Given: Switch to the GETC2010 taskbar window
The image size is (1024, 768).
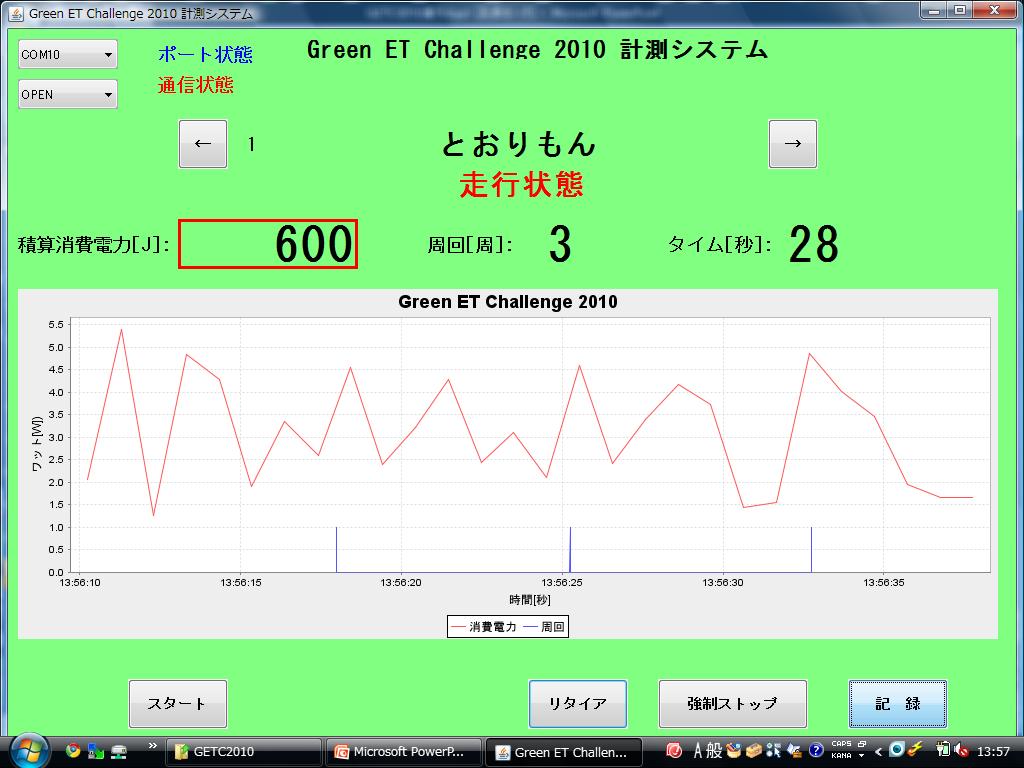Looking at the screenshot, I should [243, 752].
